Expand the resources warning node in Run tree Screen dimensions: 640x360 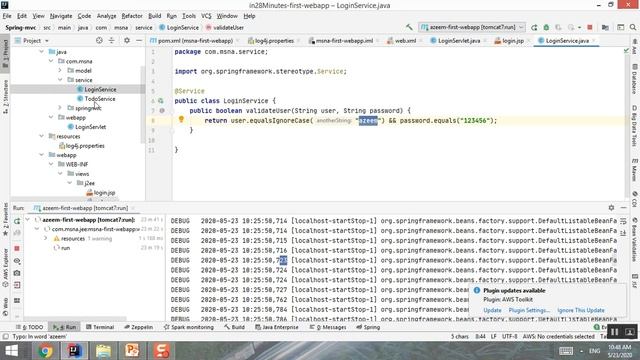pyautogui.click(x=46, y=238)
